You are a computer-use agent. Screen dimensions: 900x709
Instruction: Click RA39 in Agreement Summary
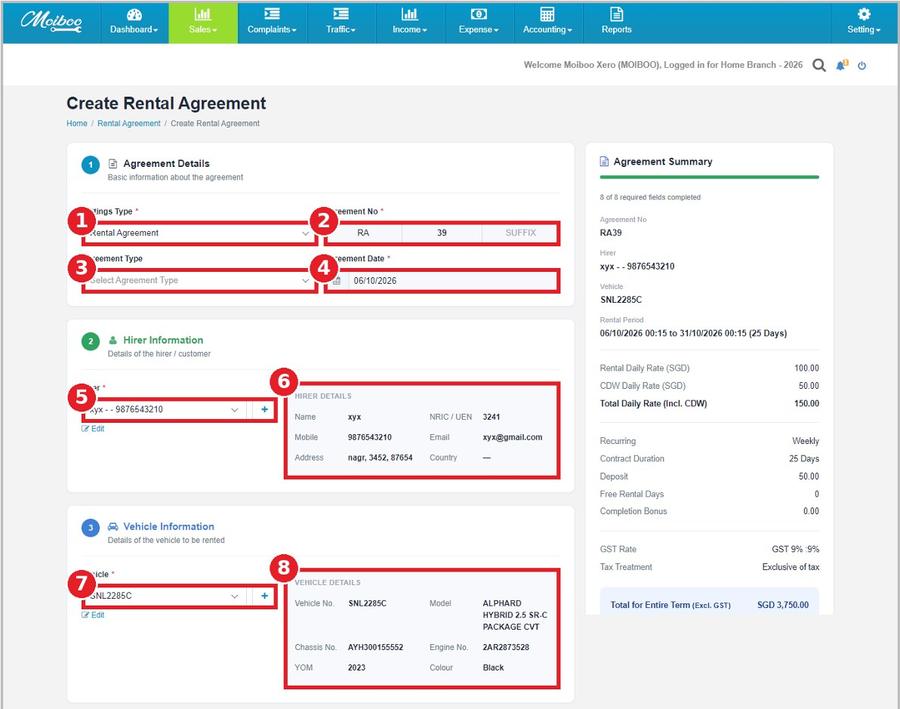611,233
